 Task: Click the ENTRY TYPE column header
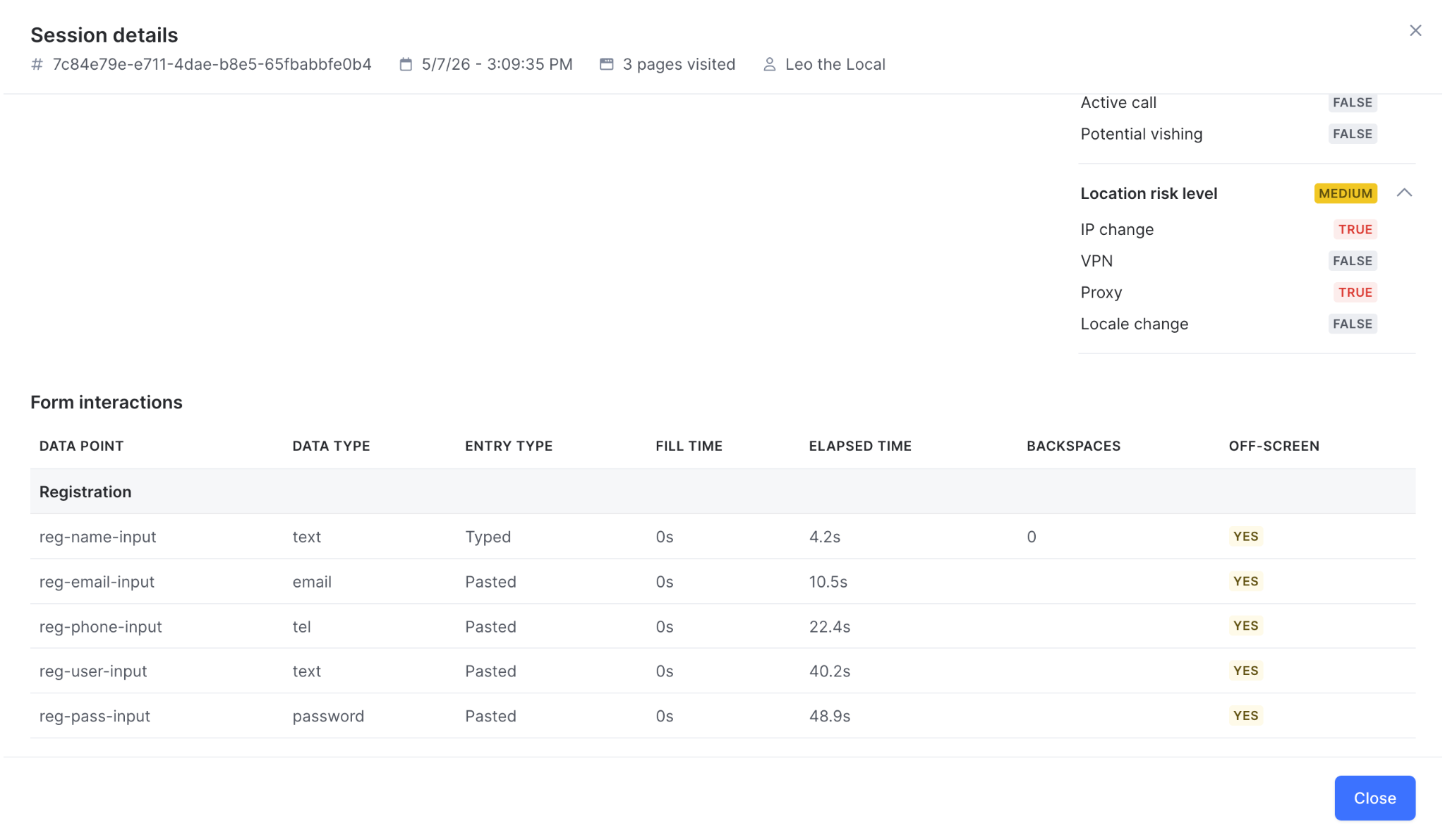coord(509,446)
